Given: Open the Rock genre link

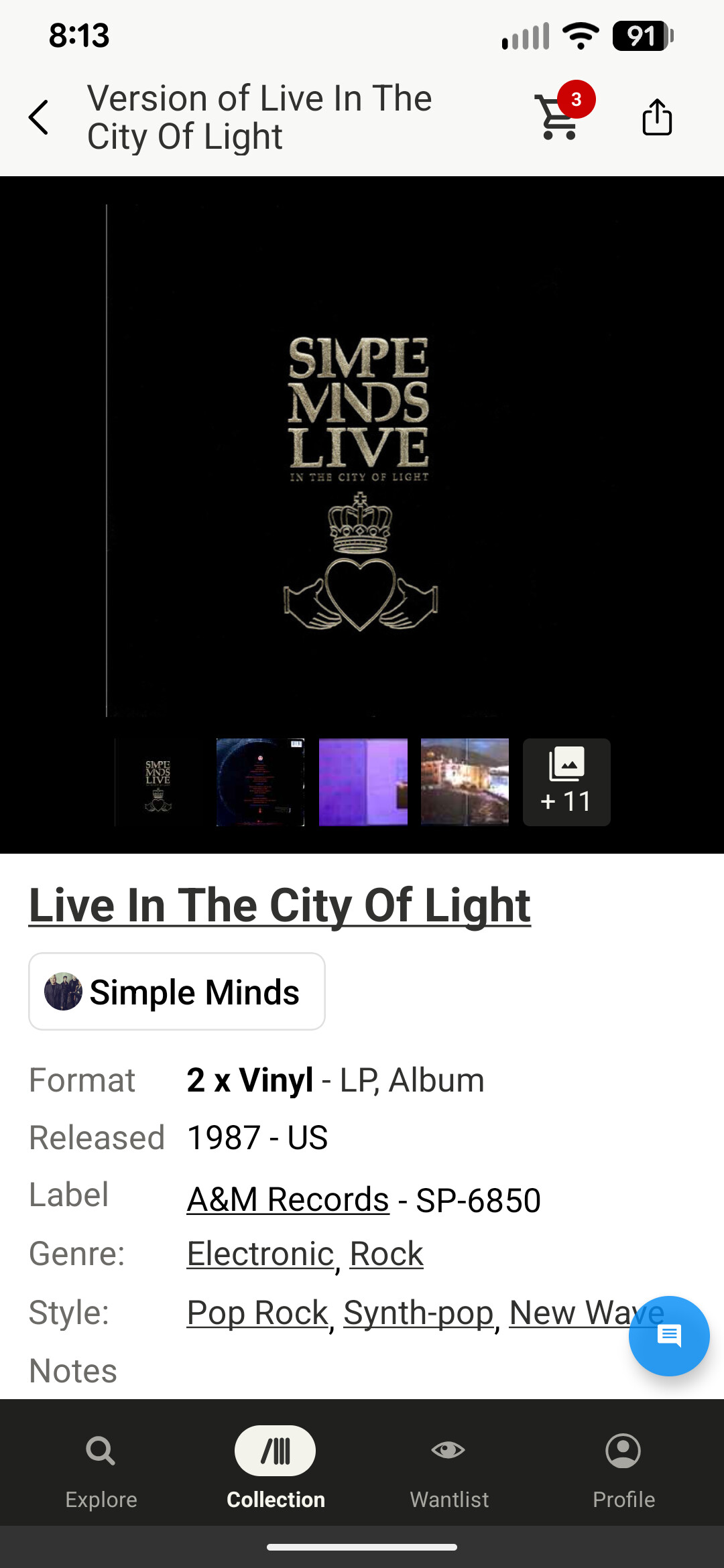Looking at the screenshot, I should (x=387, y=1254).
